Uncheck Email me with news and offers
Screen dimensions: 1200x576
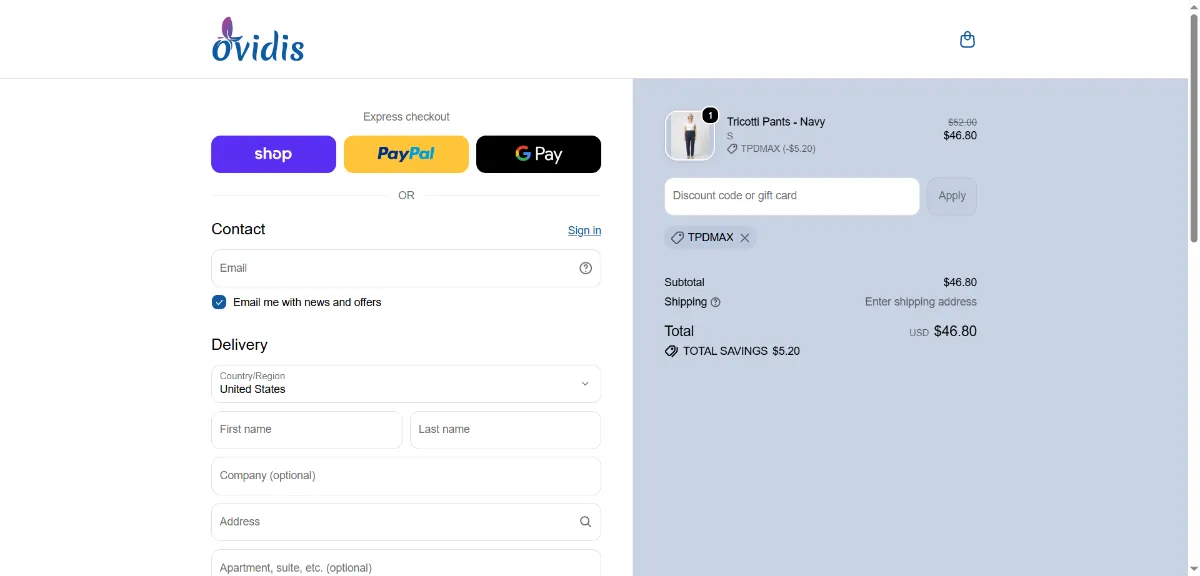[x=219, y=302]
